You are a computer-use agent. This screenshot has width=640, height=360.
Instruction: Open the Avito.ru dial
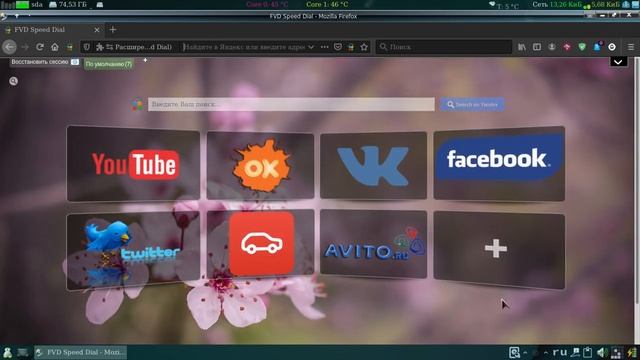tap(373, 244)
